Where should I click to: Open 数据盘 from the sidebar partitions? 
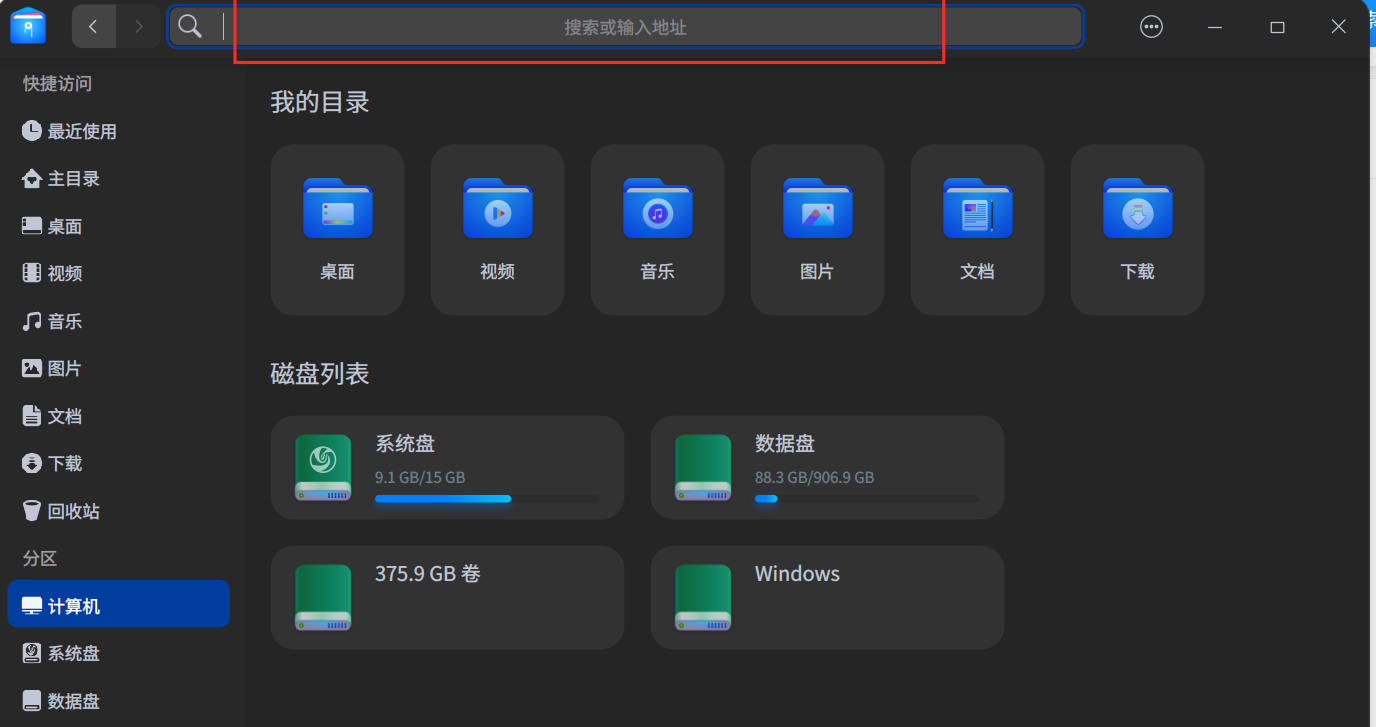coord(119,701)
